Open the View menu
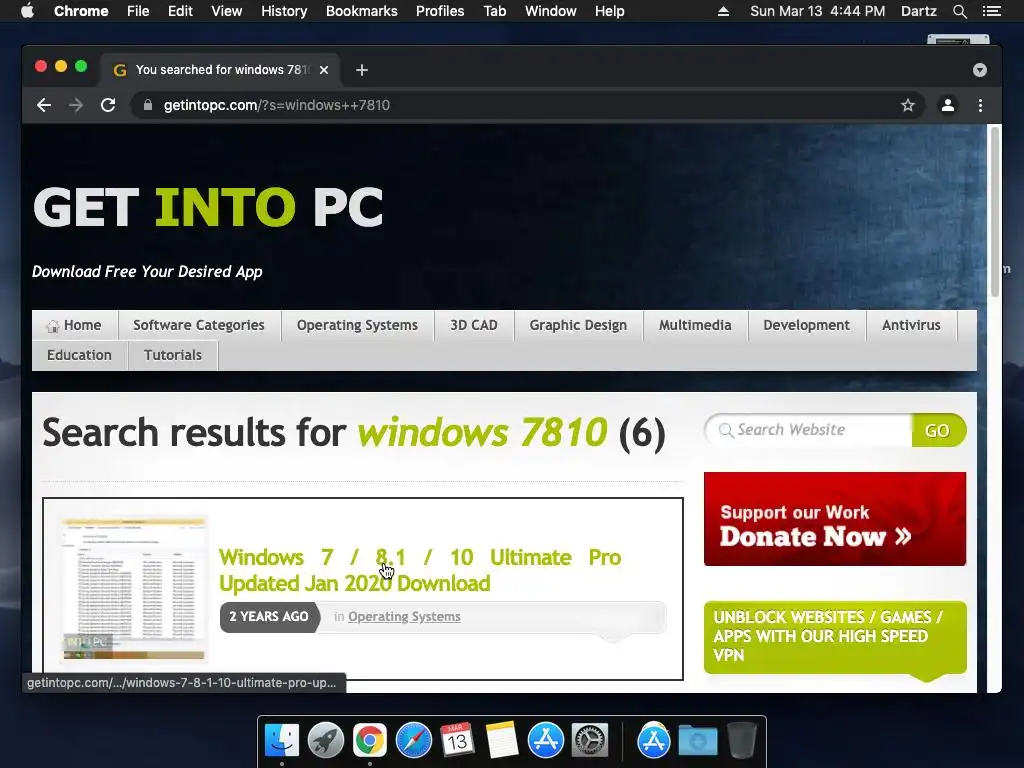This screenshot has height=768, width=1024. click(x=227, y=11)
